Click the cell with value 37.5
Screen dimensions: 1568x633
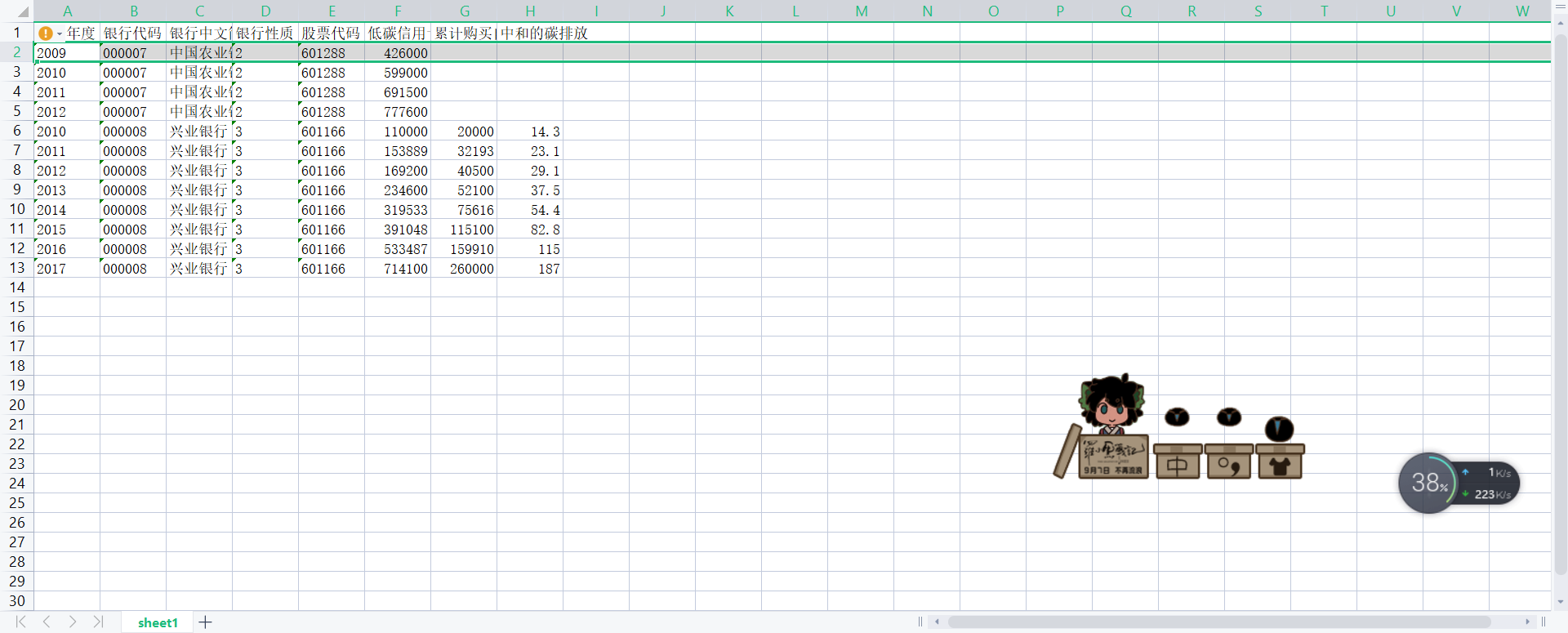click(x=530, y=189)
